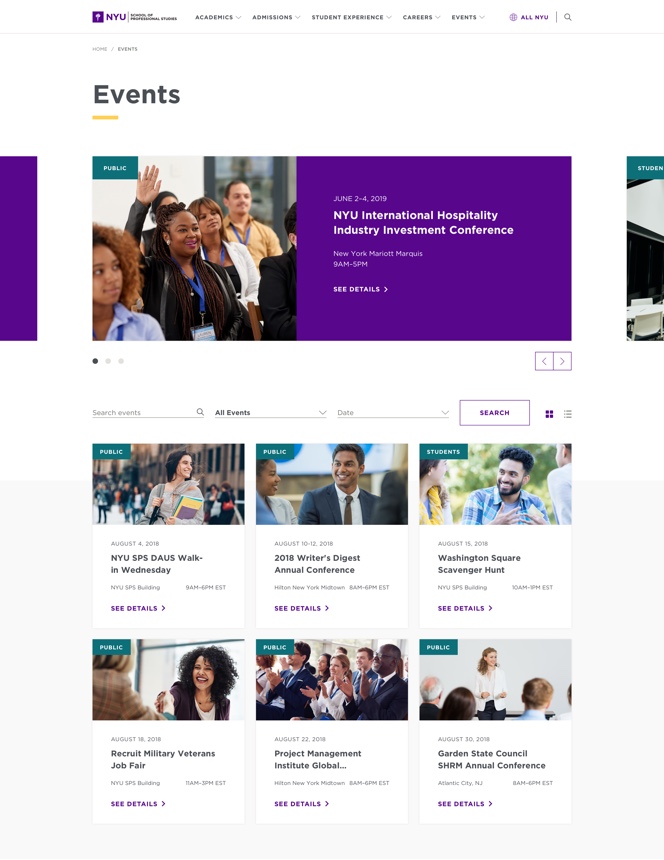Click the Washington Square Scavenger Hunt thumbnail
664x860 pixels.
click(495, 484)
